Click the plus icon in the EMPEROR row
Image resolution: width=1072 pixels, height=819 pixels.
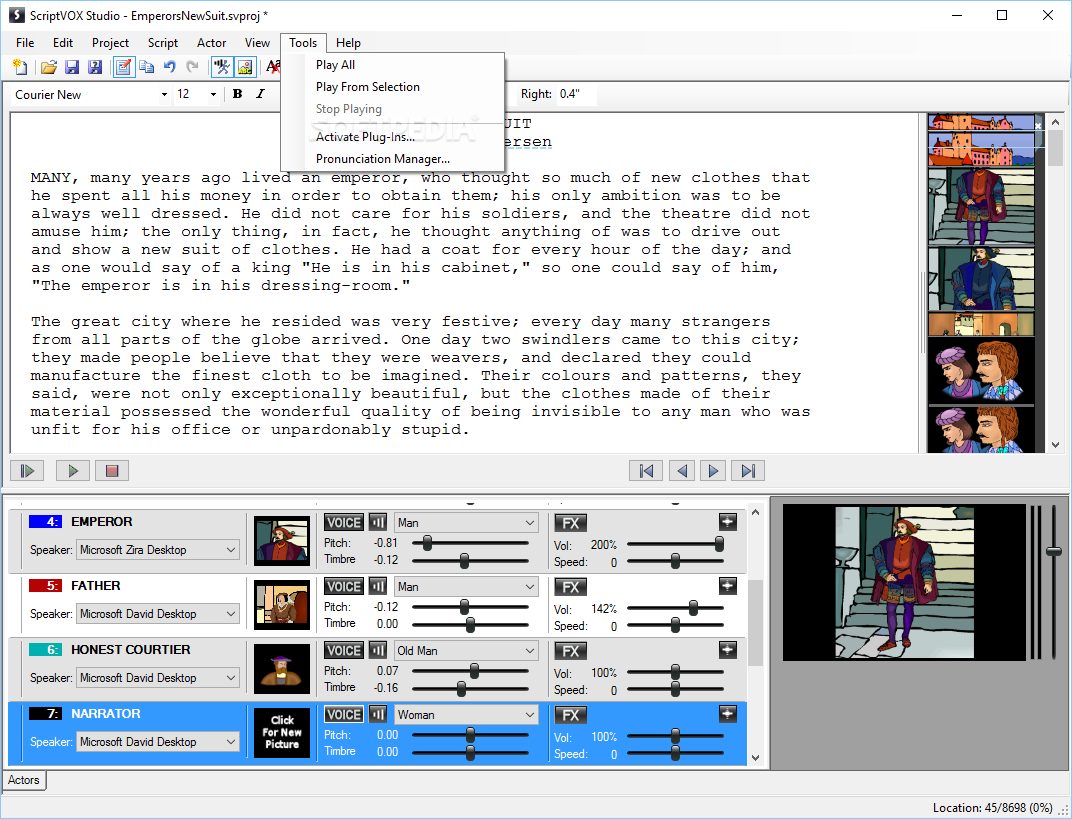[x=727, y=522]
